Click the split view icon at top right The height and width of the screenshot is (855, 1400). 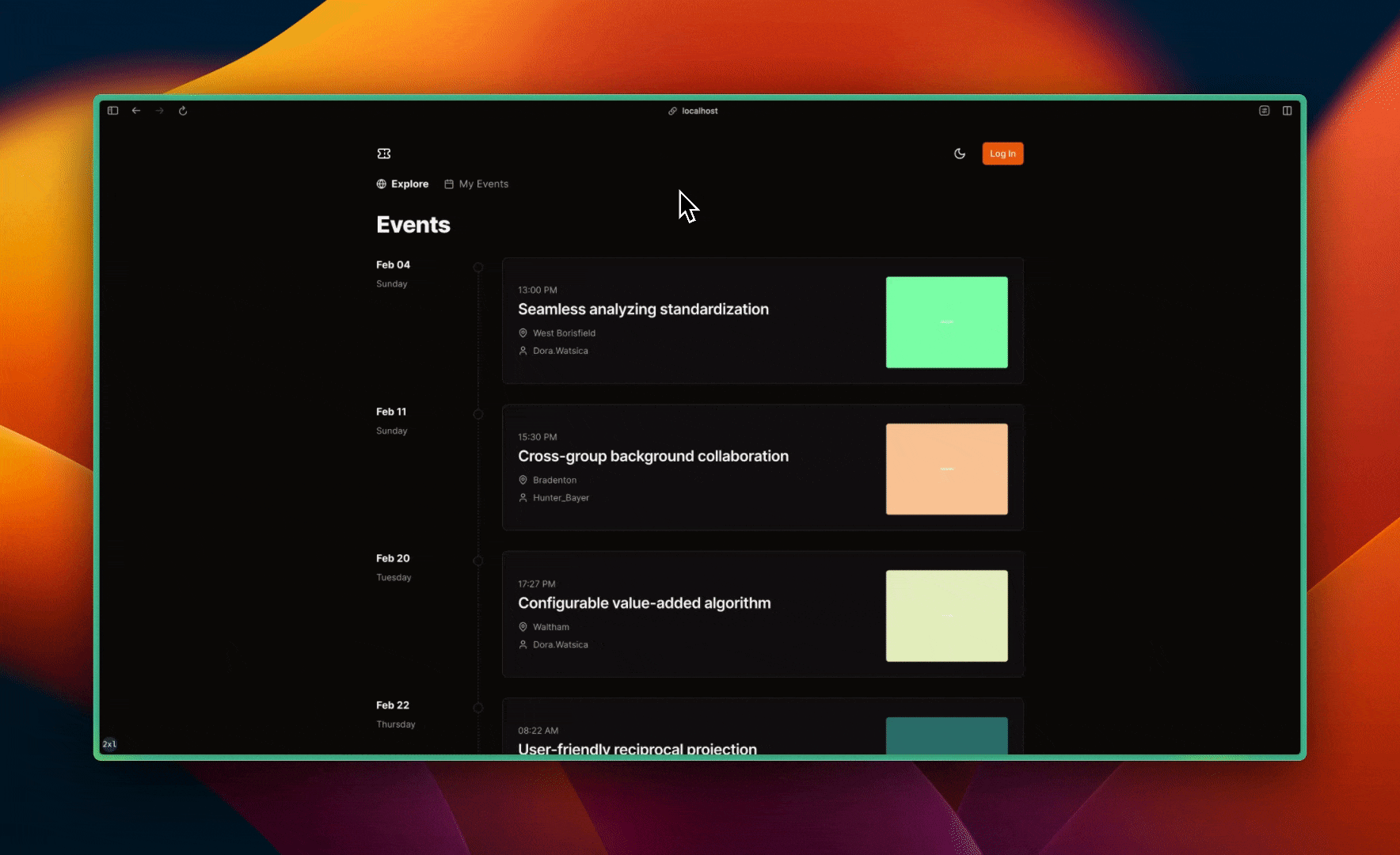pyautogui.click(x=1287, y=111)
